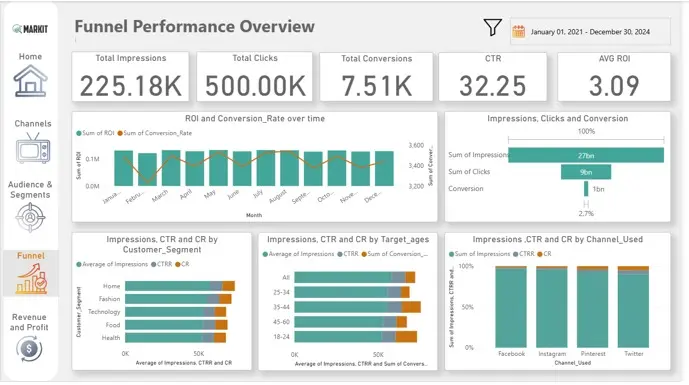The image size is (689, 385).
Task: Click the 2.7% funnel percentage label
Action: coord(586,214)
